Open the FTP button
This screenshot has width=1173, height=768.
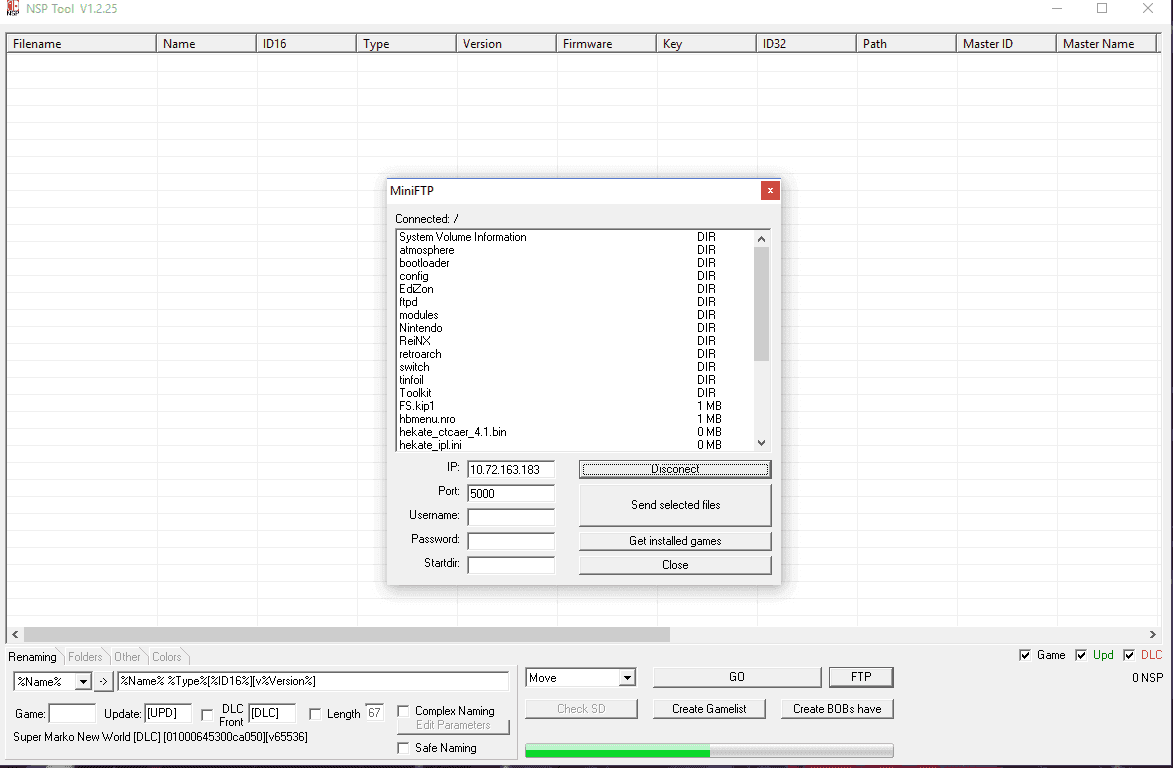pos(861,677)
